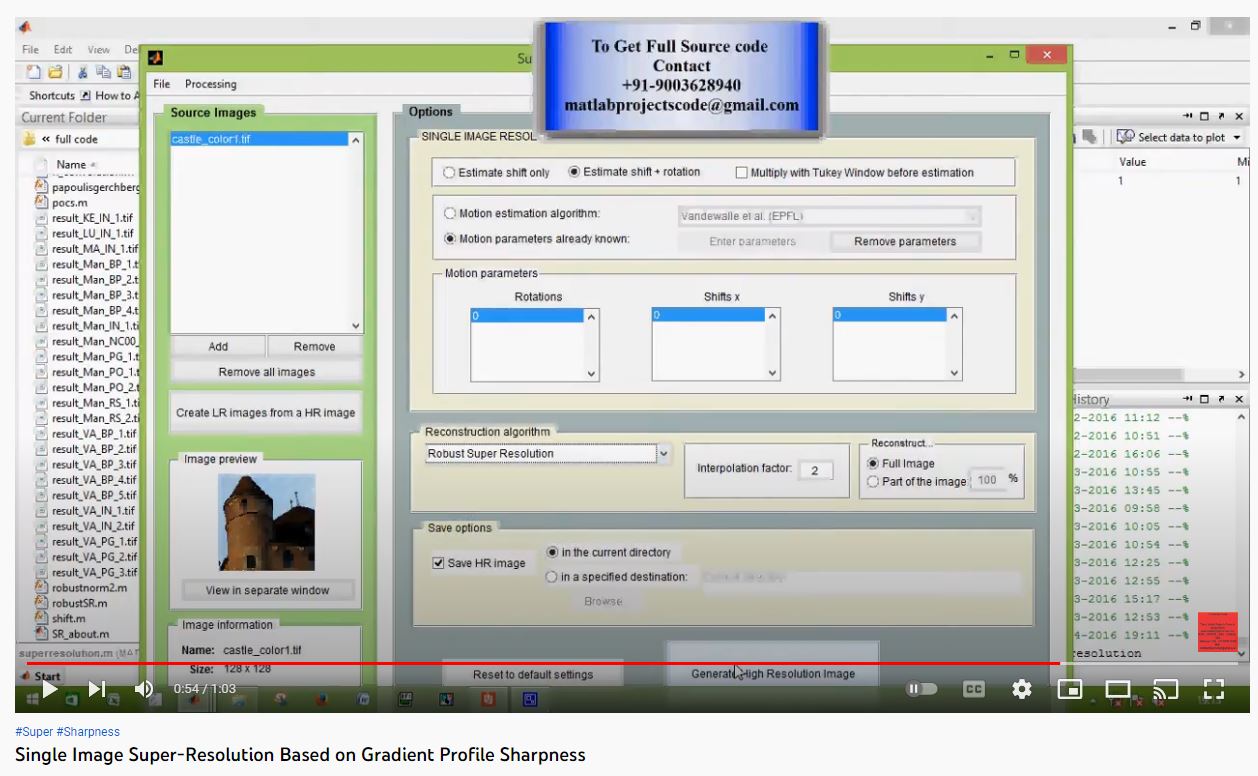Open File menu in super-resolution dialog
Image resolution: width=1258 pixels, height=776 pixels.
(162, 84)
